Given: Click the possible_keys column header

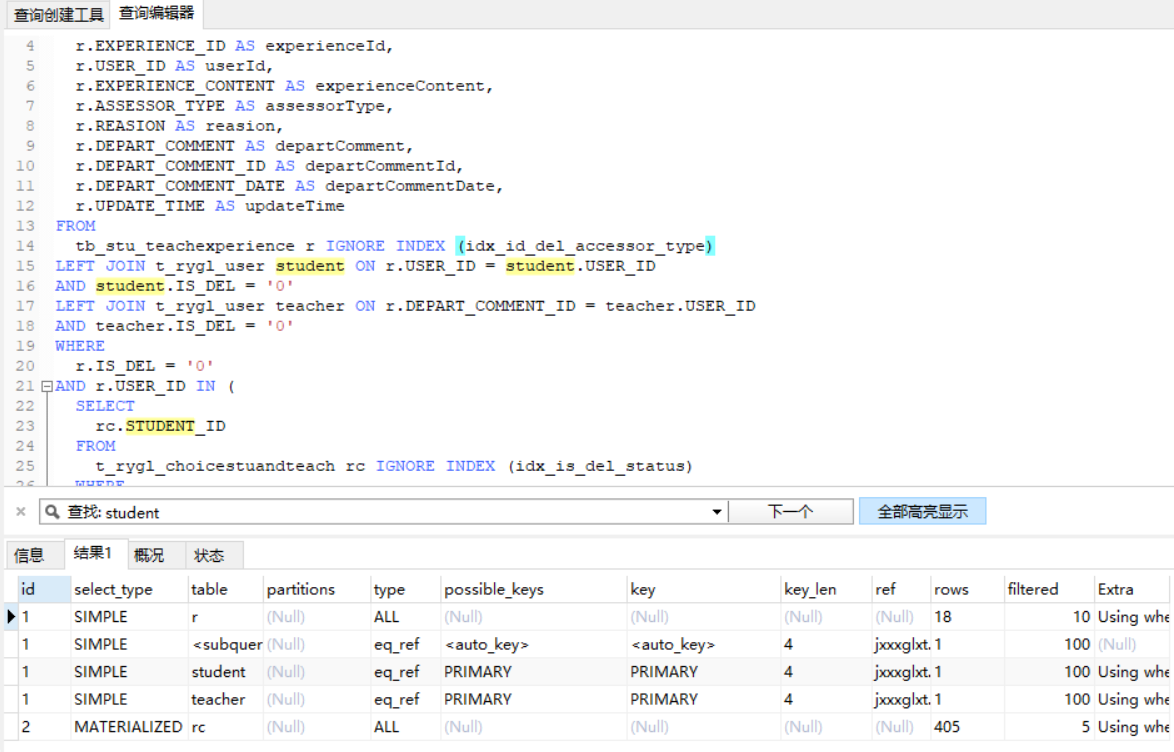Looking at the screenshot, I should 494,589.
